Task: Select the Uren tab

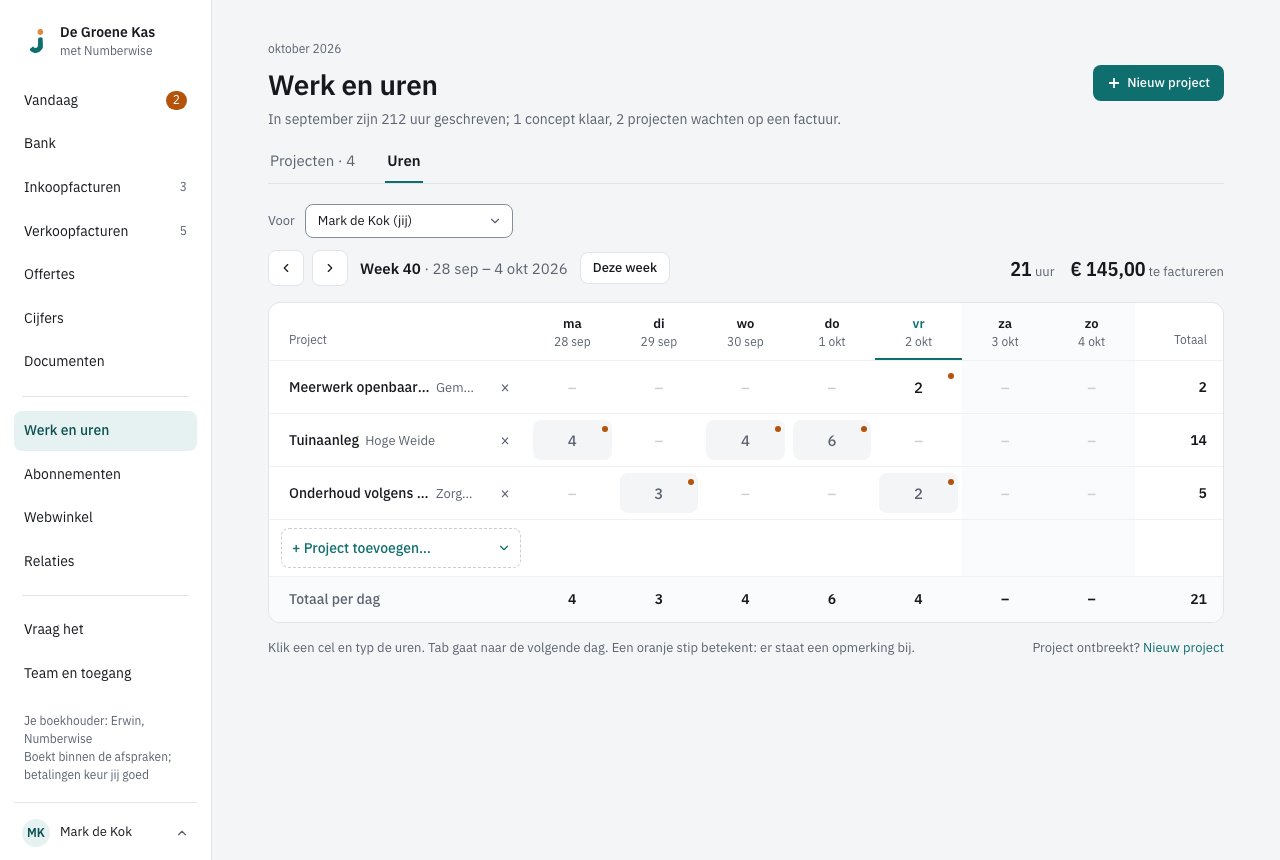Action: [x=404, y=161]
